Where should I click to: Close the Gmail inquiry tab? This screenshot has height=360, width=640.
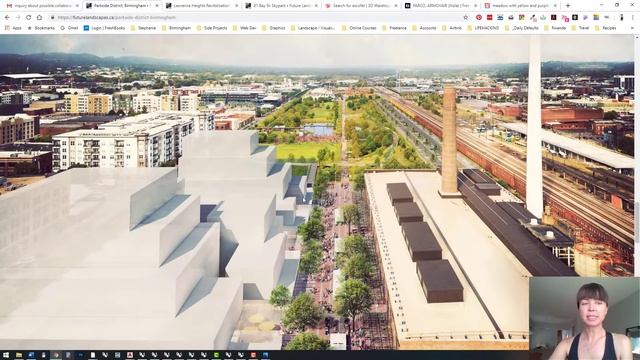click(x=77, y=6)
